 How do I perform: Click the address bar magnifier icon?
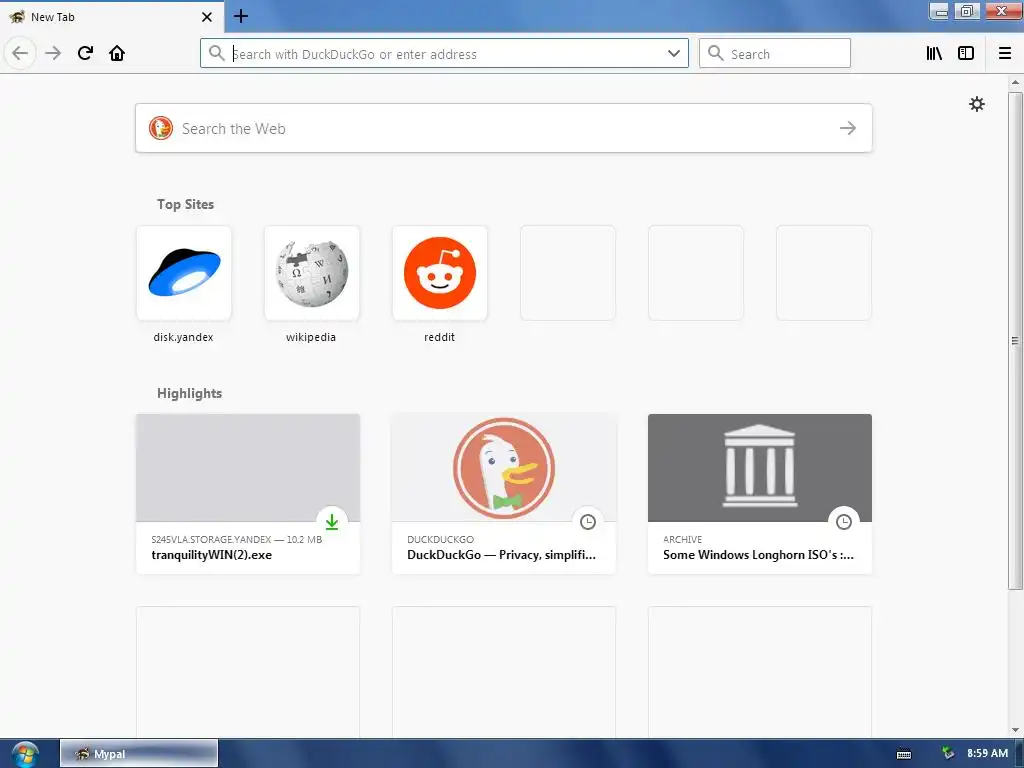217,54
